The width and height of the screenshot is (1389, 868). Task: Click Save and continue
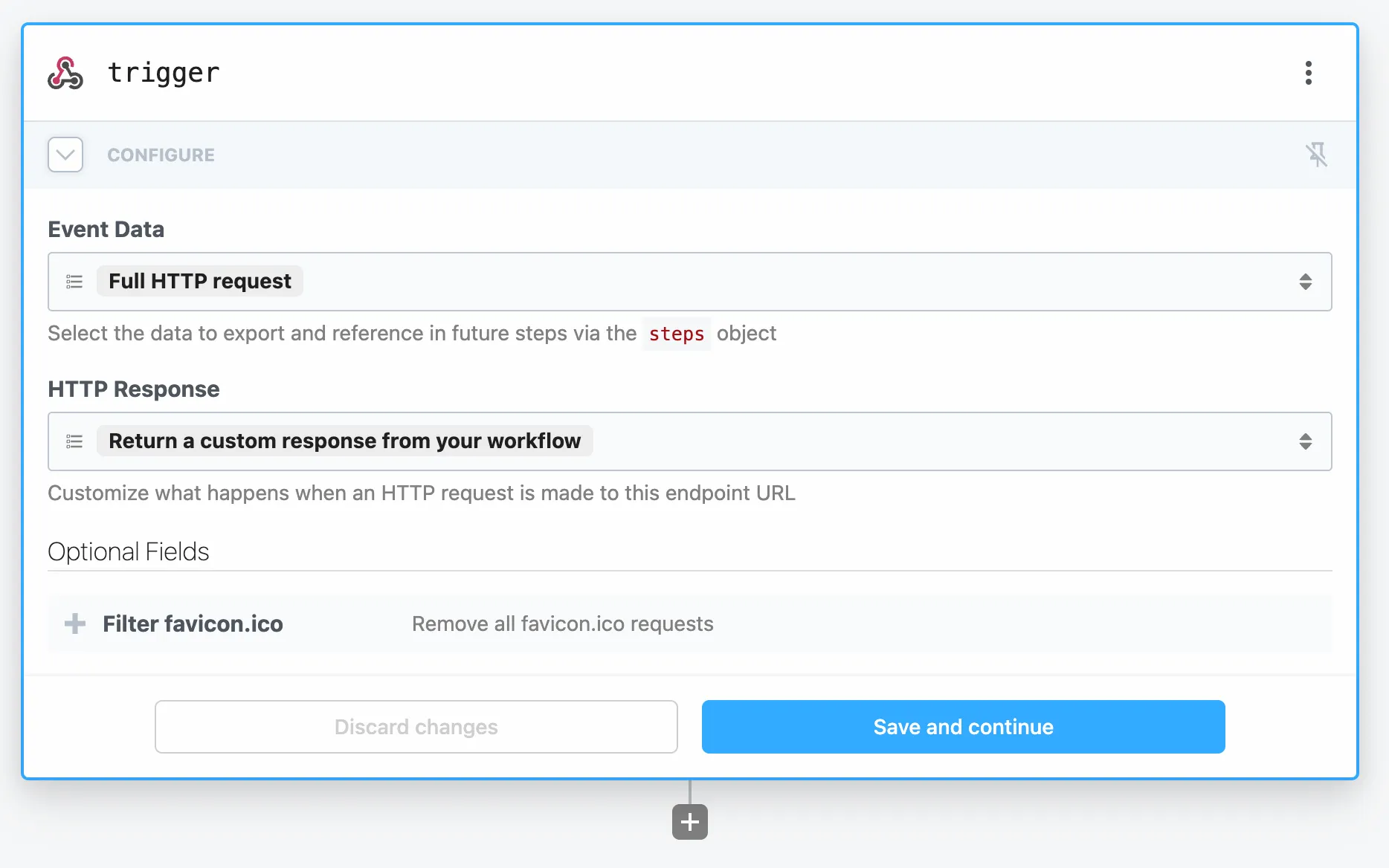click(x=962, y=727)
